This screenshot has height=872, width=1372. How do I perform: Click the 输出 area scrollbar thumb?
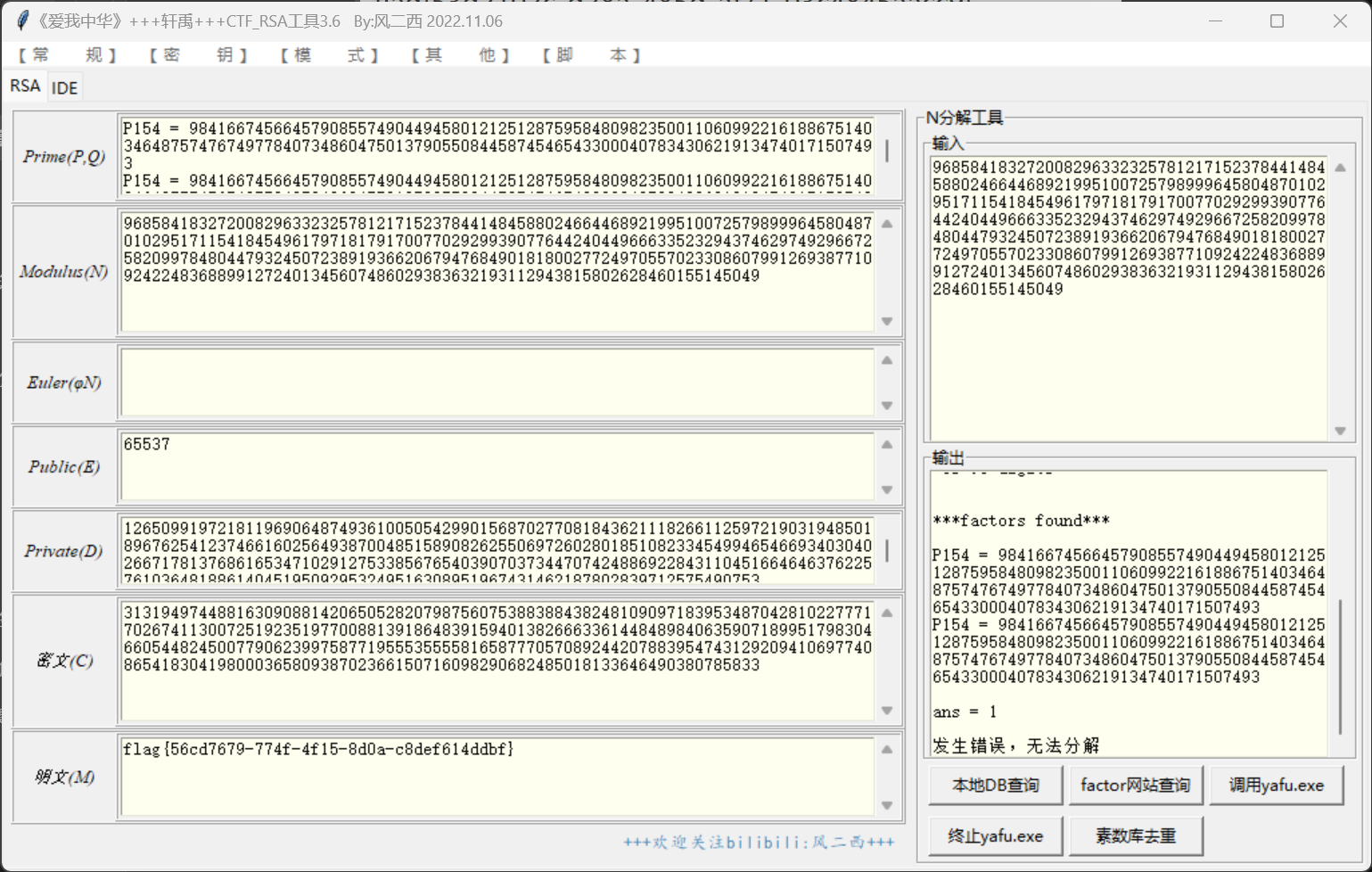click(1340, 666)
